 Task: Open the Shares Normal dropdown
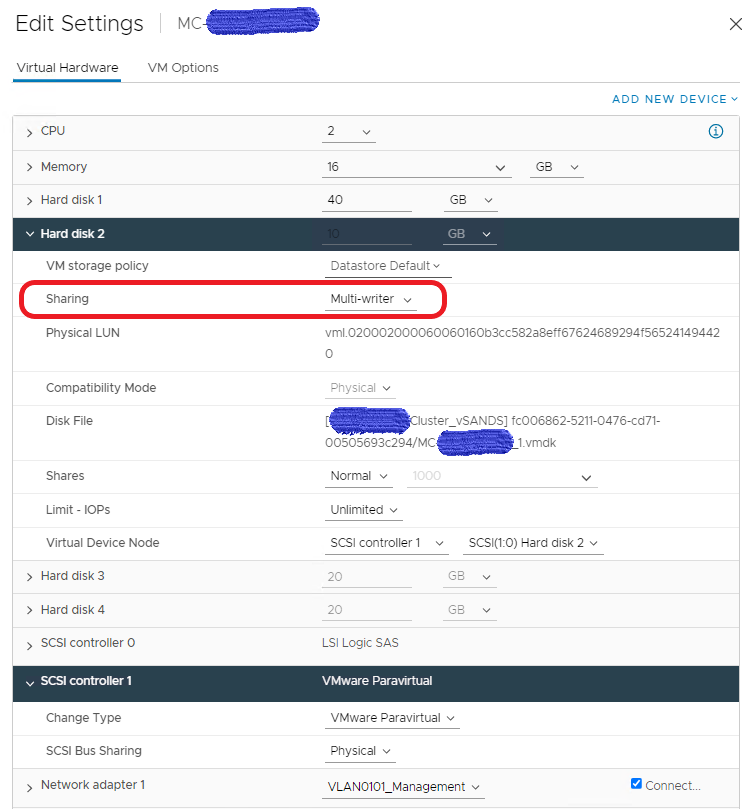pyautogui.click(x=359, y=476)
